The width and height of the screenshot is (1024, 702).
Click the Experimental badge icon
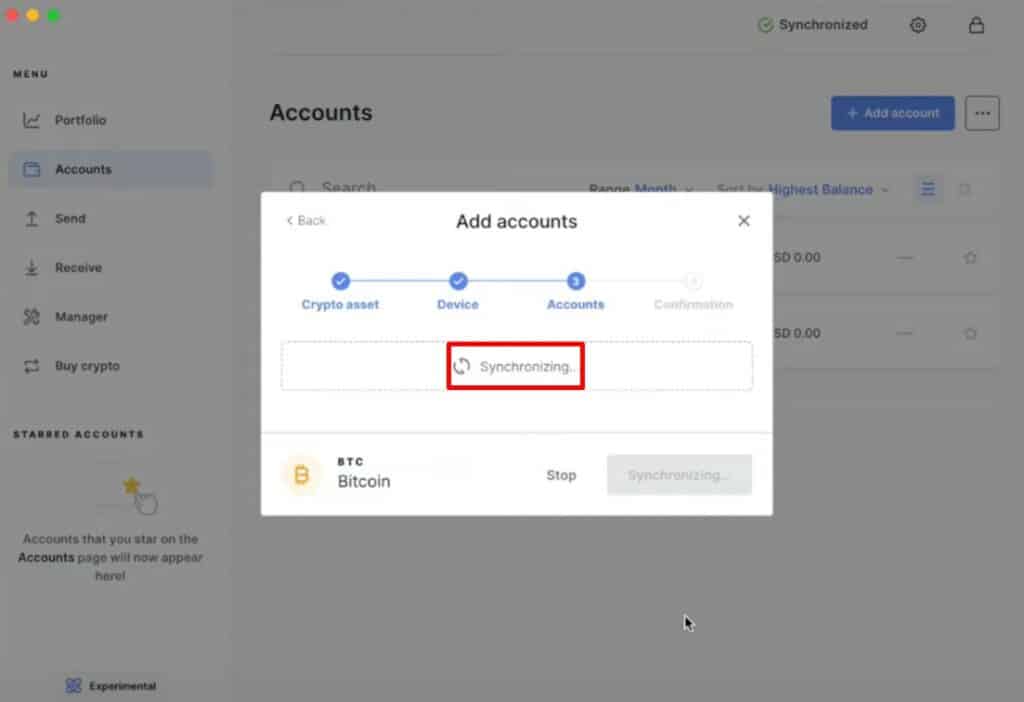pyautogui.click(x=73, y=686)
